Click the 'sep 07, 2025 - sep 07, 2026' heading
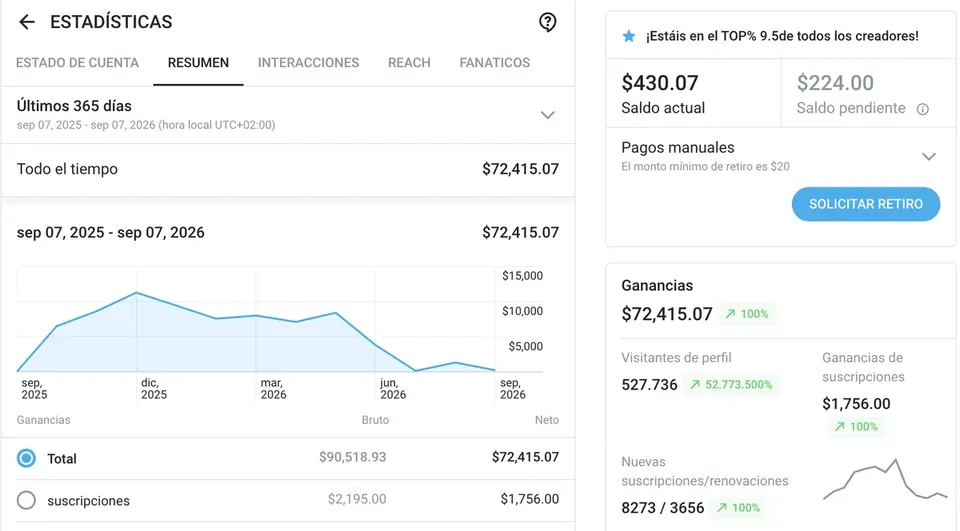Viewport: 960px width, 531px height. tap(110, 233)
